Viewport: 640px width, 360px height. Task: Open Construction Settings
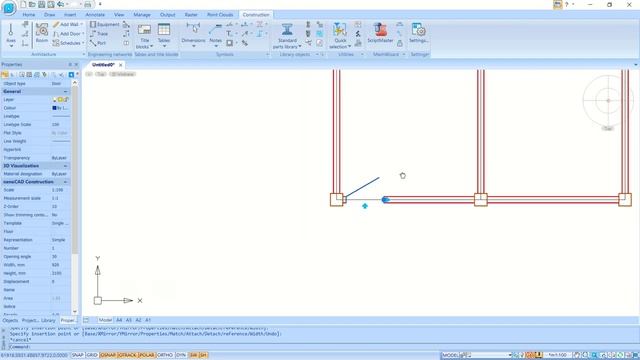click(418, 33)
